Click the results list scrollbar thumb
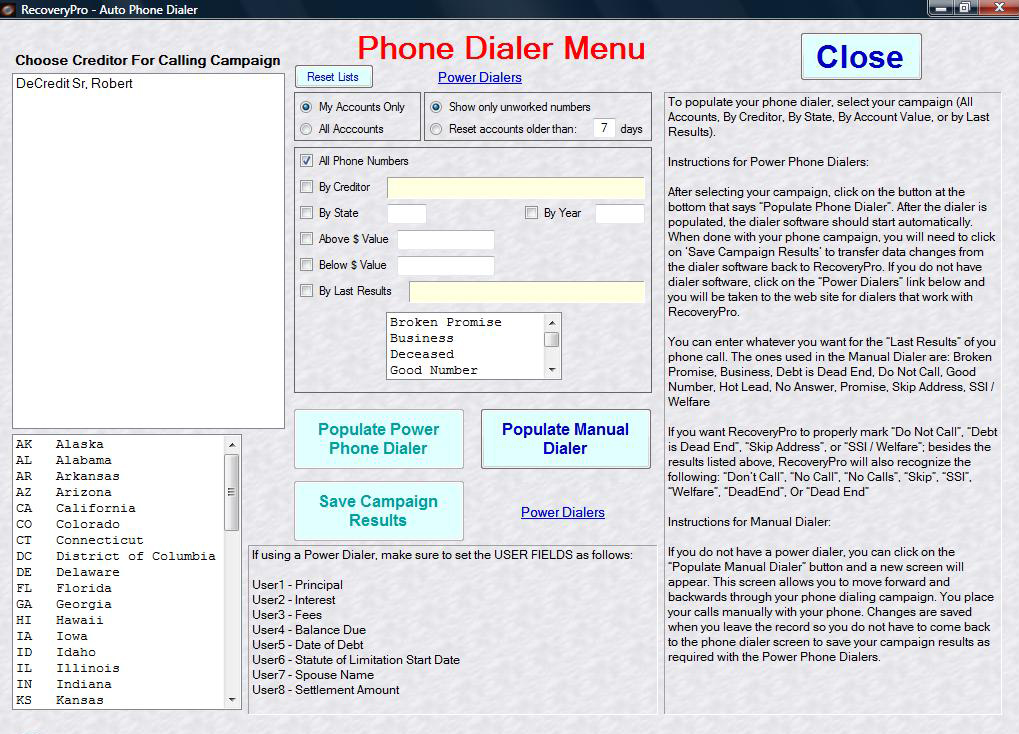Image resolution: width=1019 pixels, height=734 pixels. (552, 340)
